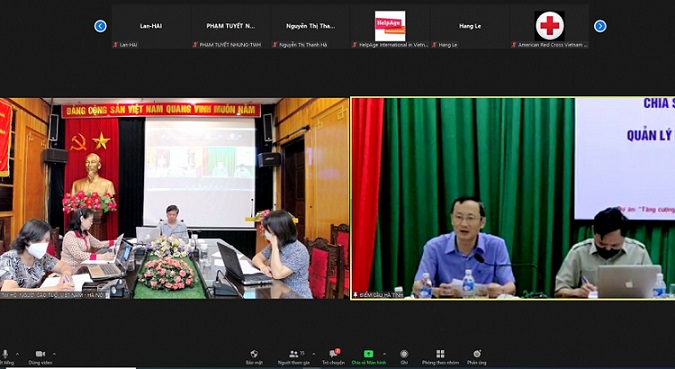Image resolution: width=675 pixels, height=369 pixels.
Task: Expand video options arrow beside Dừng video
Action: [x=54, y=354]
